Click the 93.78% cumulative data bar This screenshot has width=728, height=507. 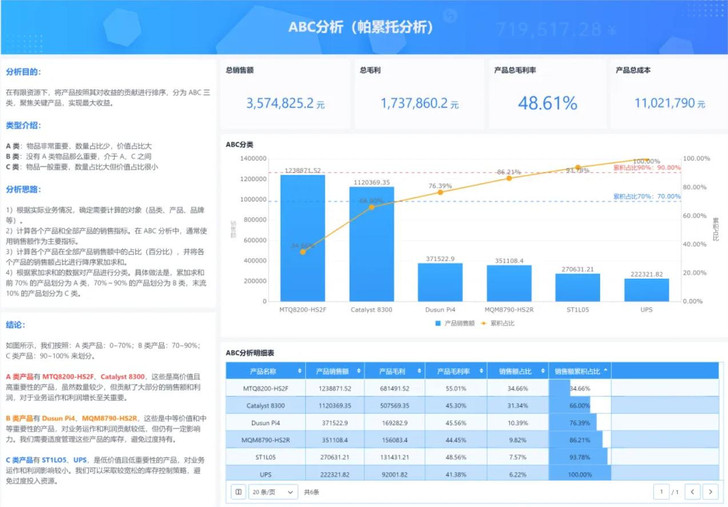coord(578,457)
